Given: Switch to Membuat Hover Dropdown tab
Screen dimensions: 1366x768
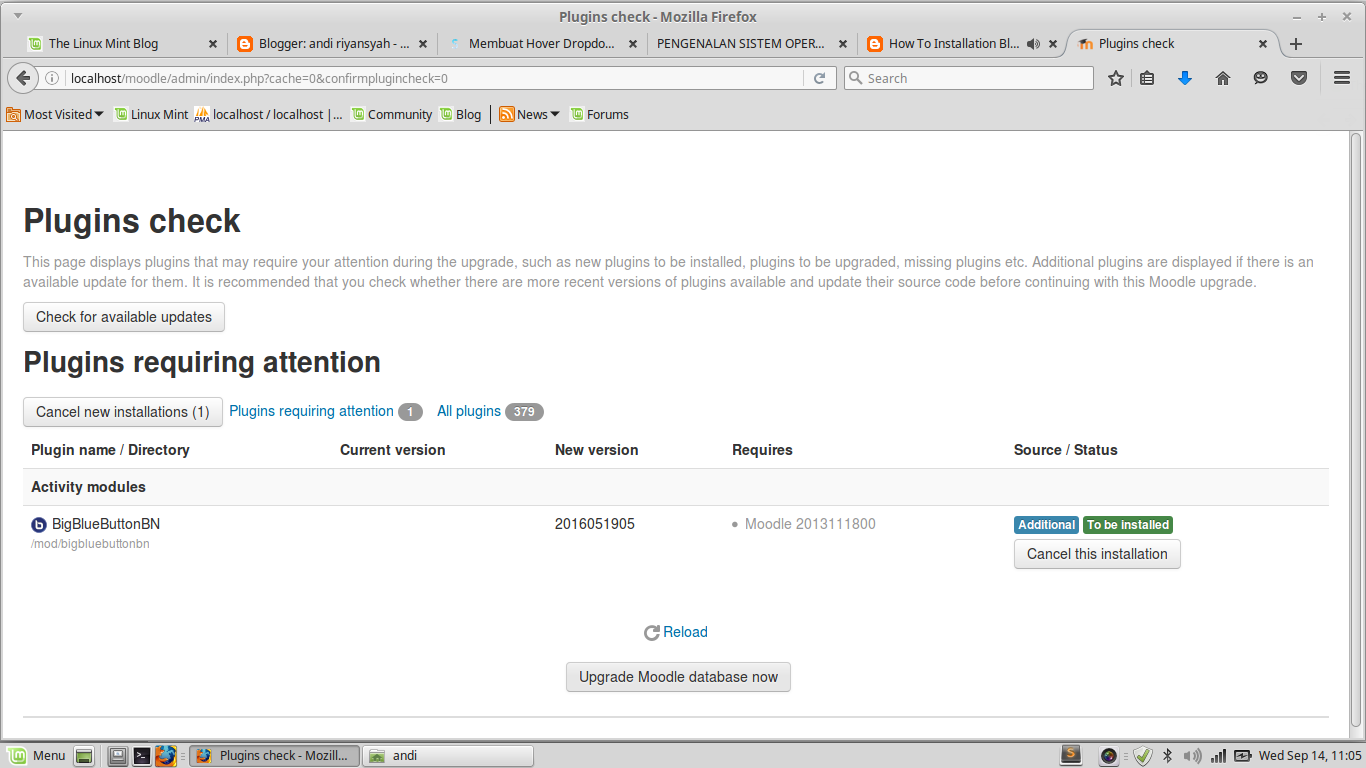Looking at the screenshot, I should click(x=541, y=44).
